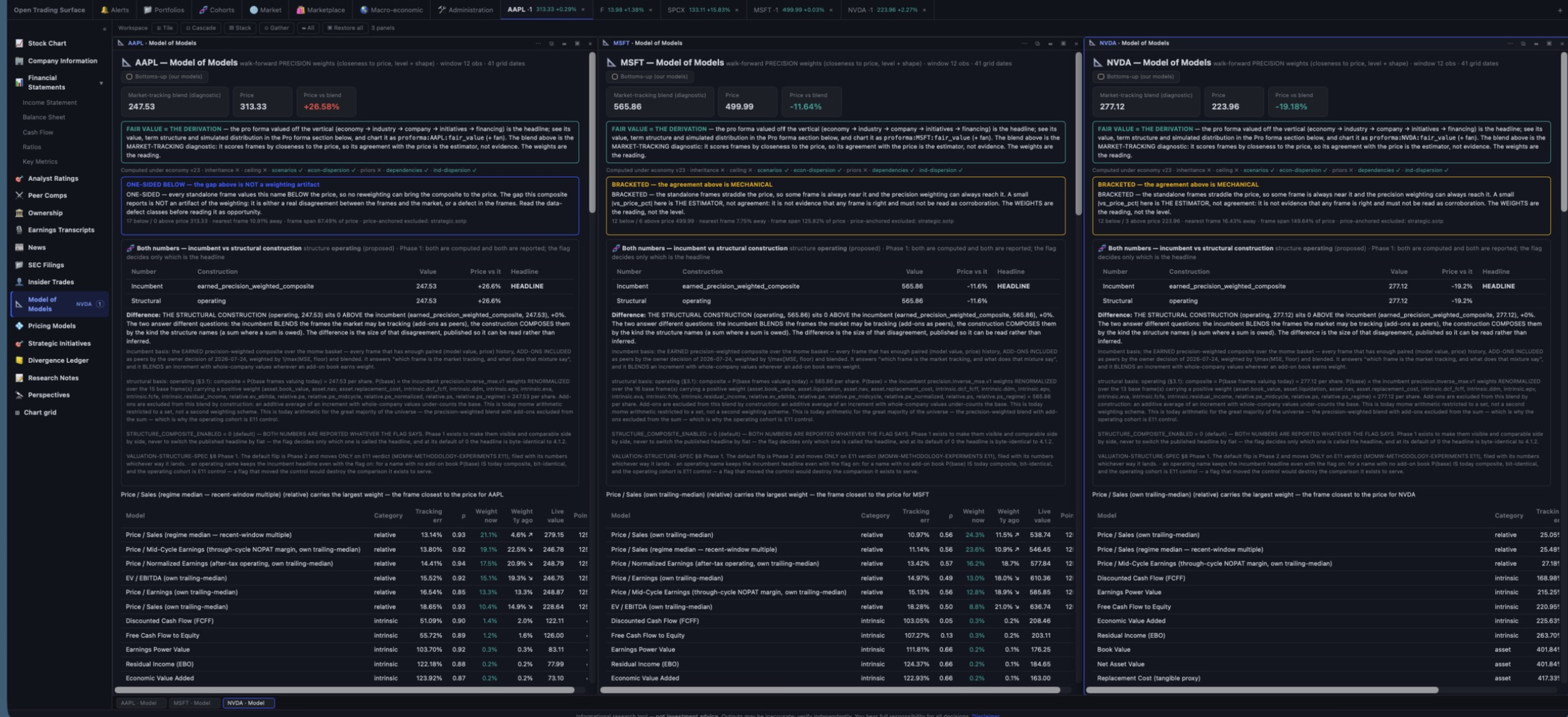Click the Alerts bell icon
Screen dimensions: 1568x717
point(104,10)
